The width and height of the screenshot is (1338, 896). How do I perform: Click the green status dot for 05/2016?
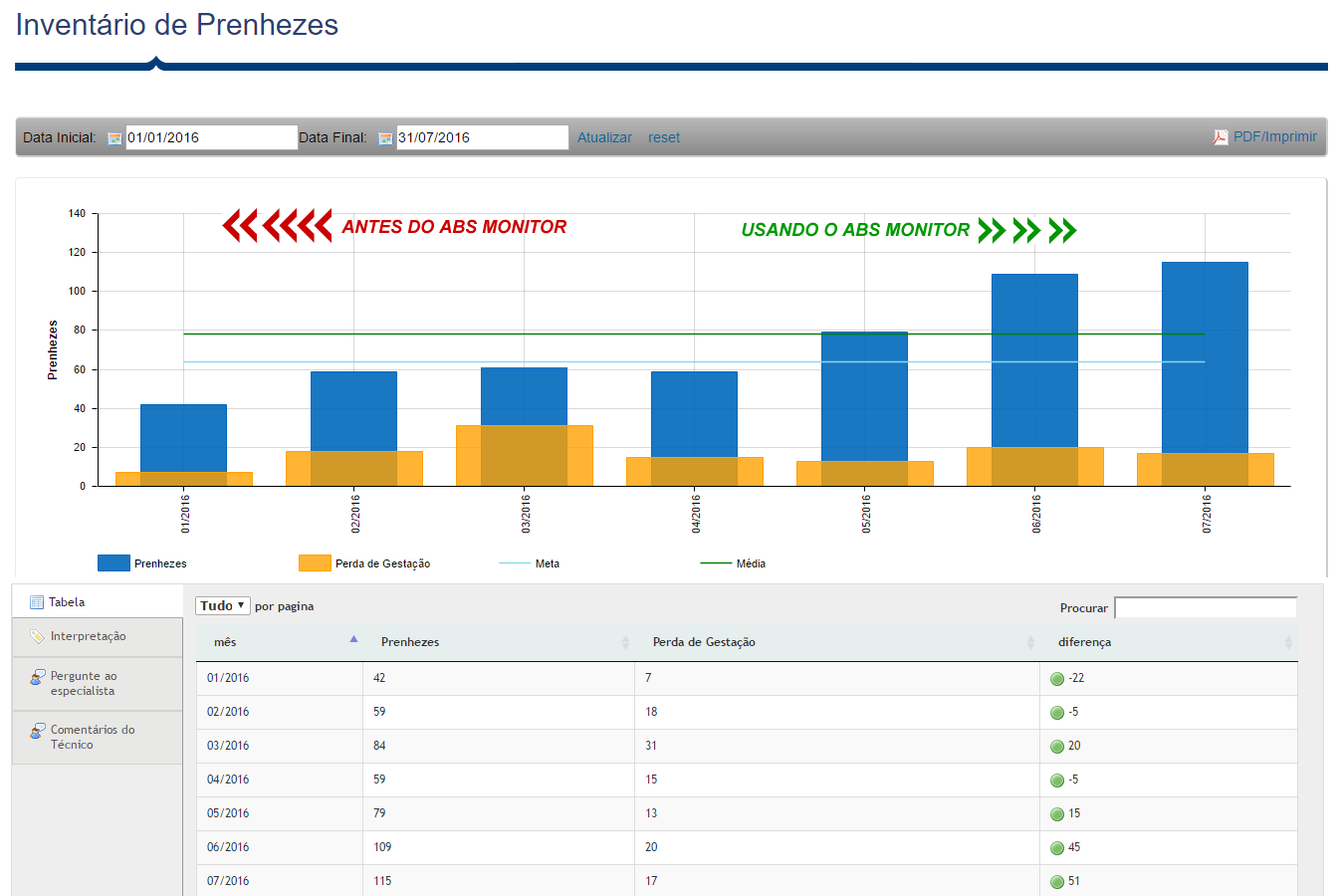pos(1057,814)
